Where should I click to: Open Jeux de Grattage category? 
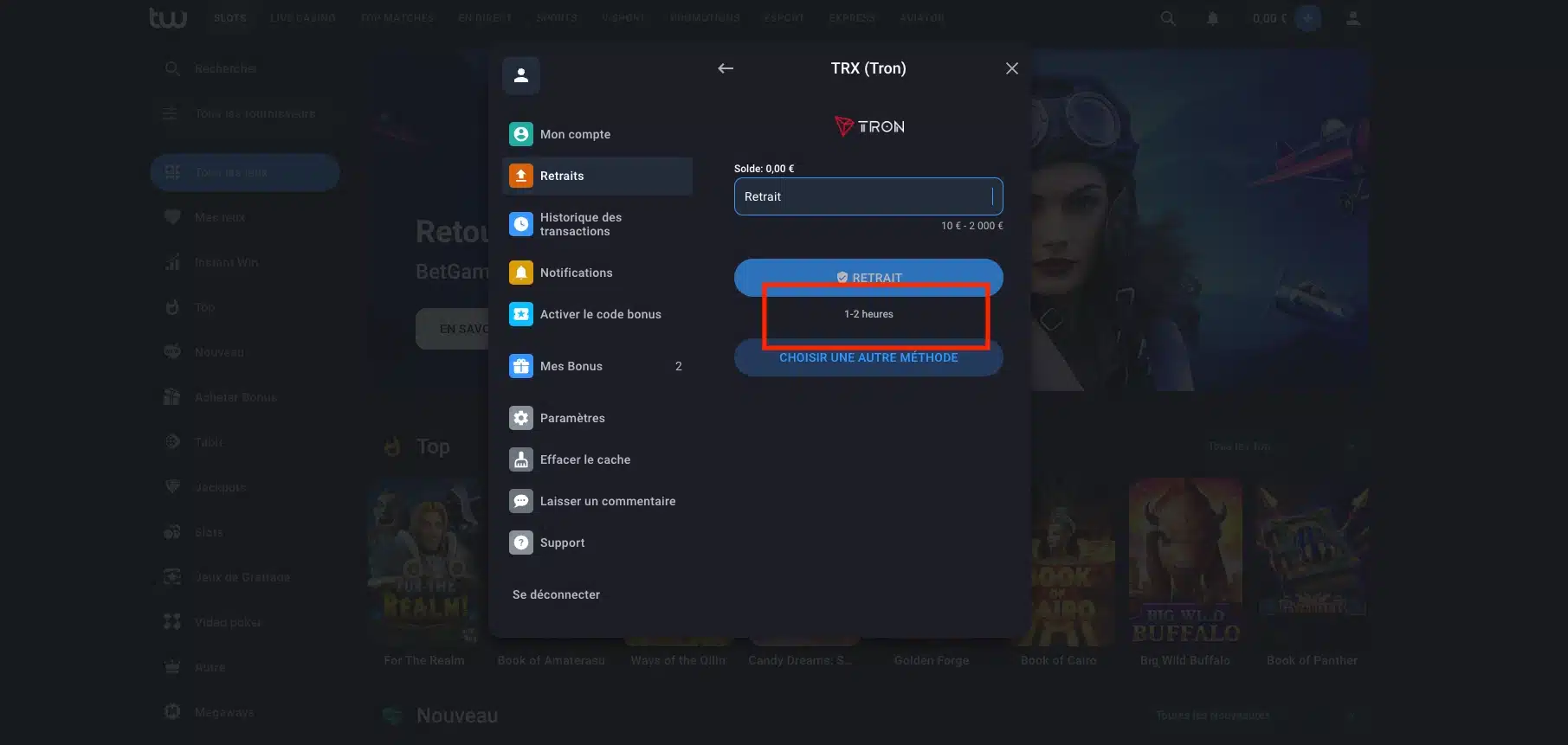coord(245,577)
